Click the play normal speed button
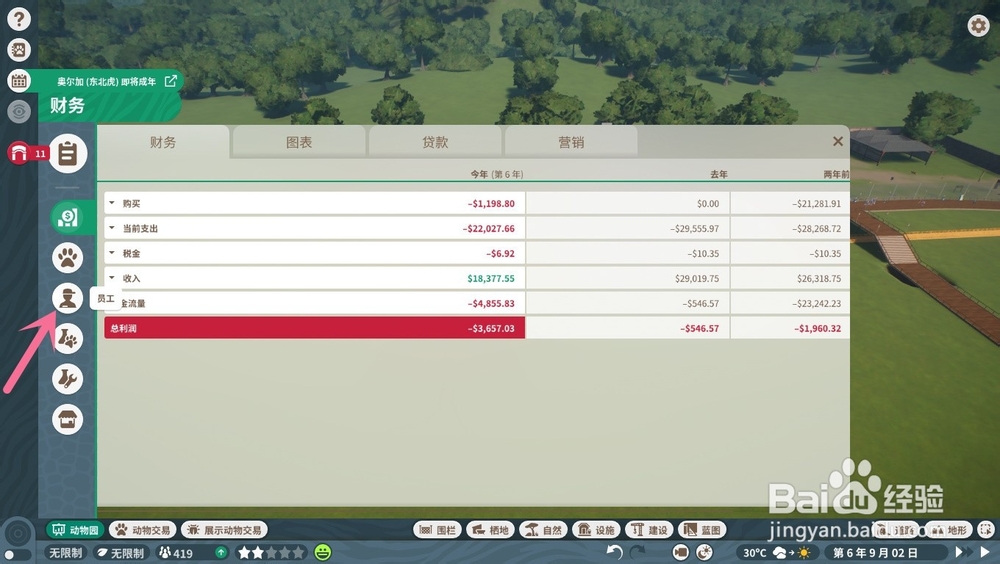 tap(985, 552)
